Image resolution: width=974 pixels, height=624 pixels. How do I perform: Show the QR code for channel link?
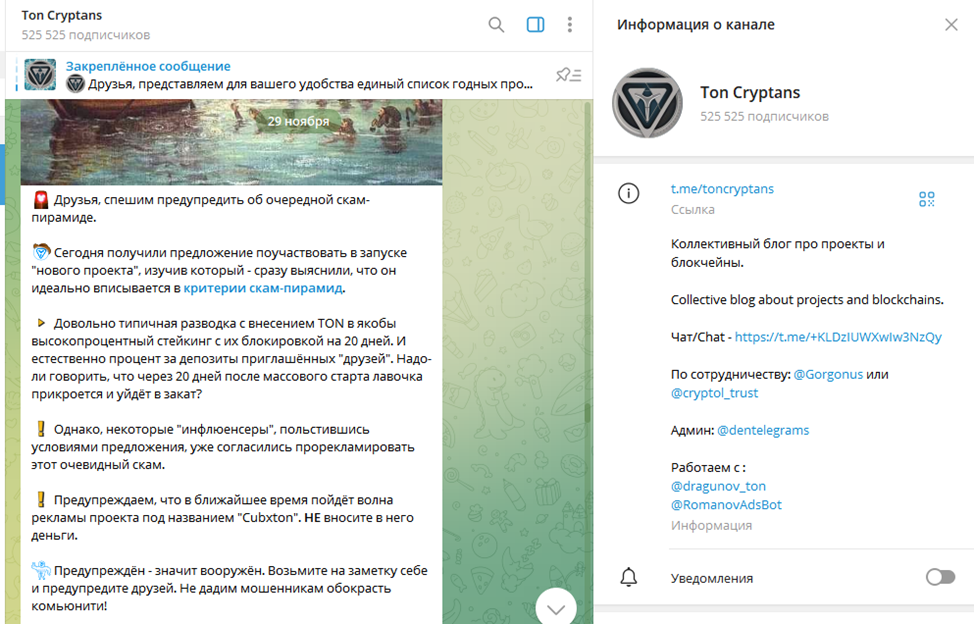click(x=926, y=199)
